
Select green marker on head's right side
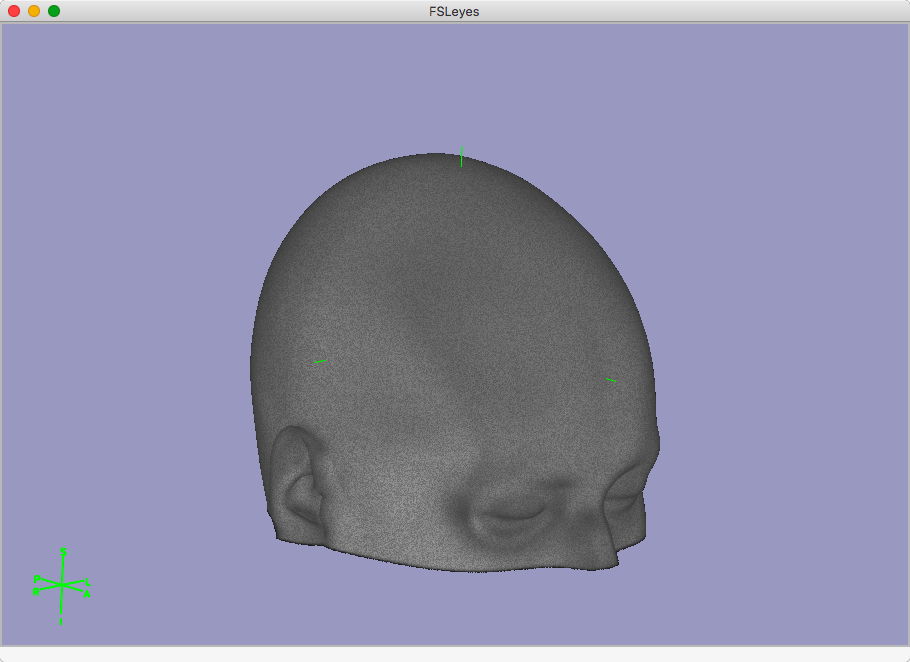610,379
